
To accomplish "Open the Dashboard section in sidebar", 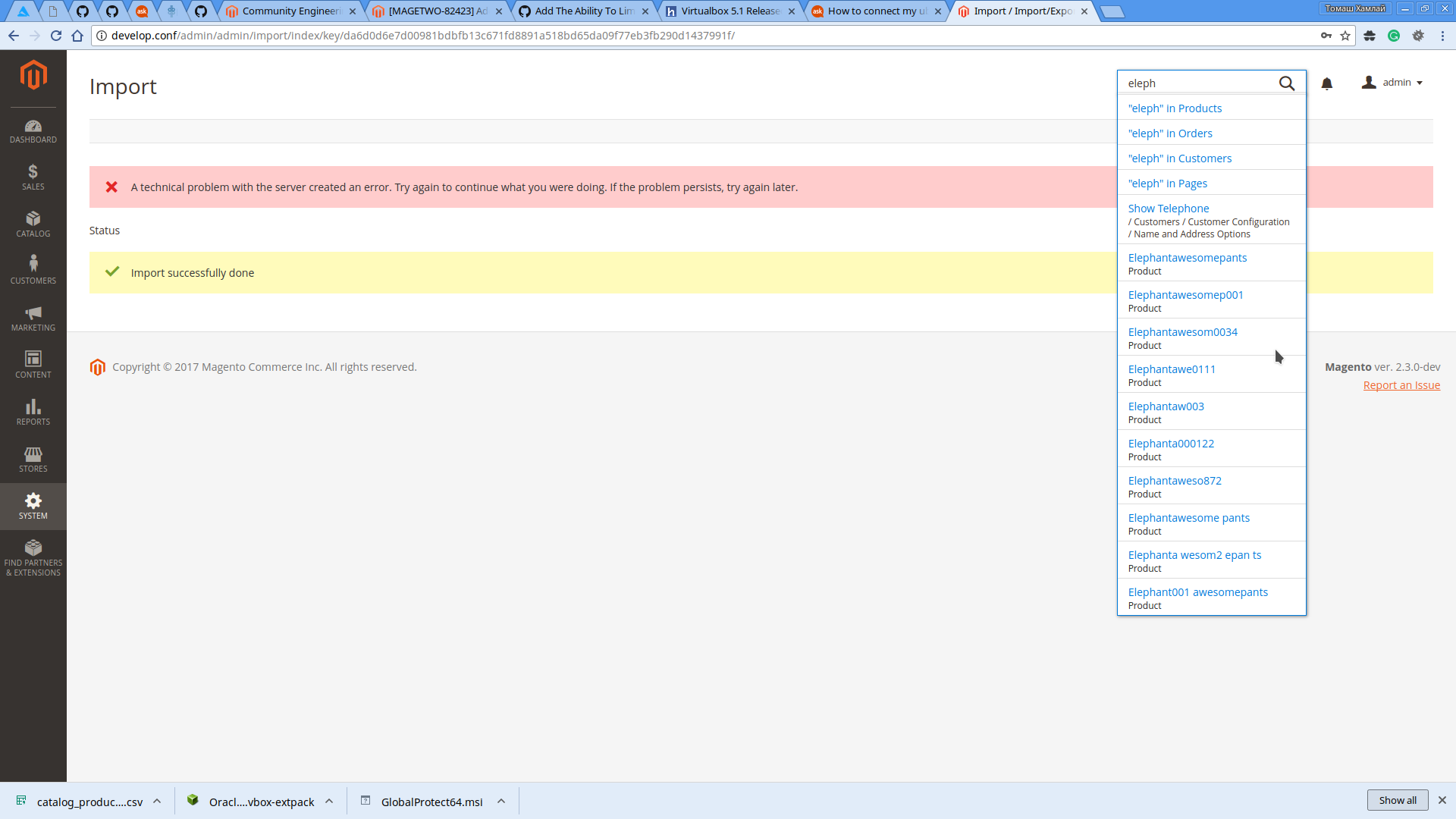I will pos(33,131).
